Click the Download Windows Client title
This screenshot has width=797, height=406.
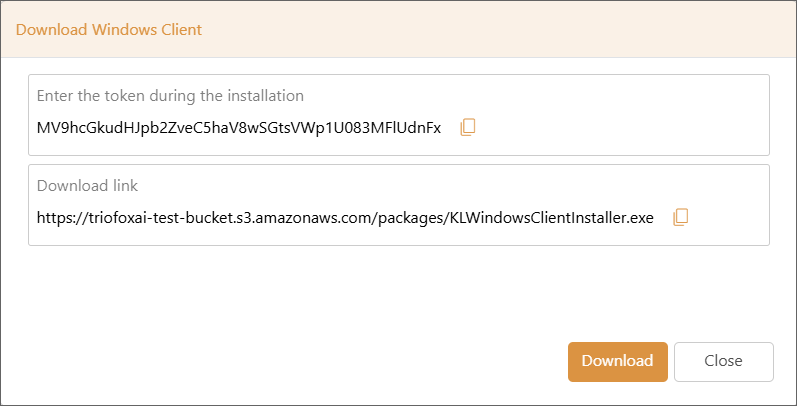[109, 29]
